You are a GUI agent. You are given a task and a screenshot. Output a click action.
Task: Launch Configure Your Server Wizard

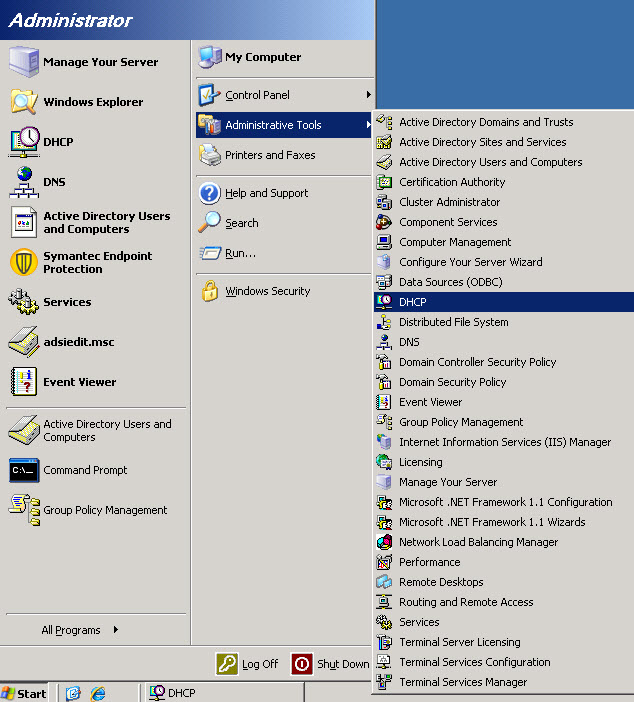[504, 262]
